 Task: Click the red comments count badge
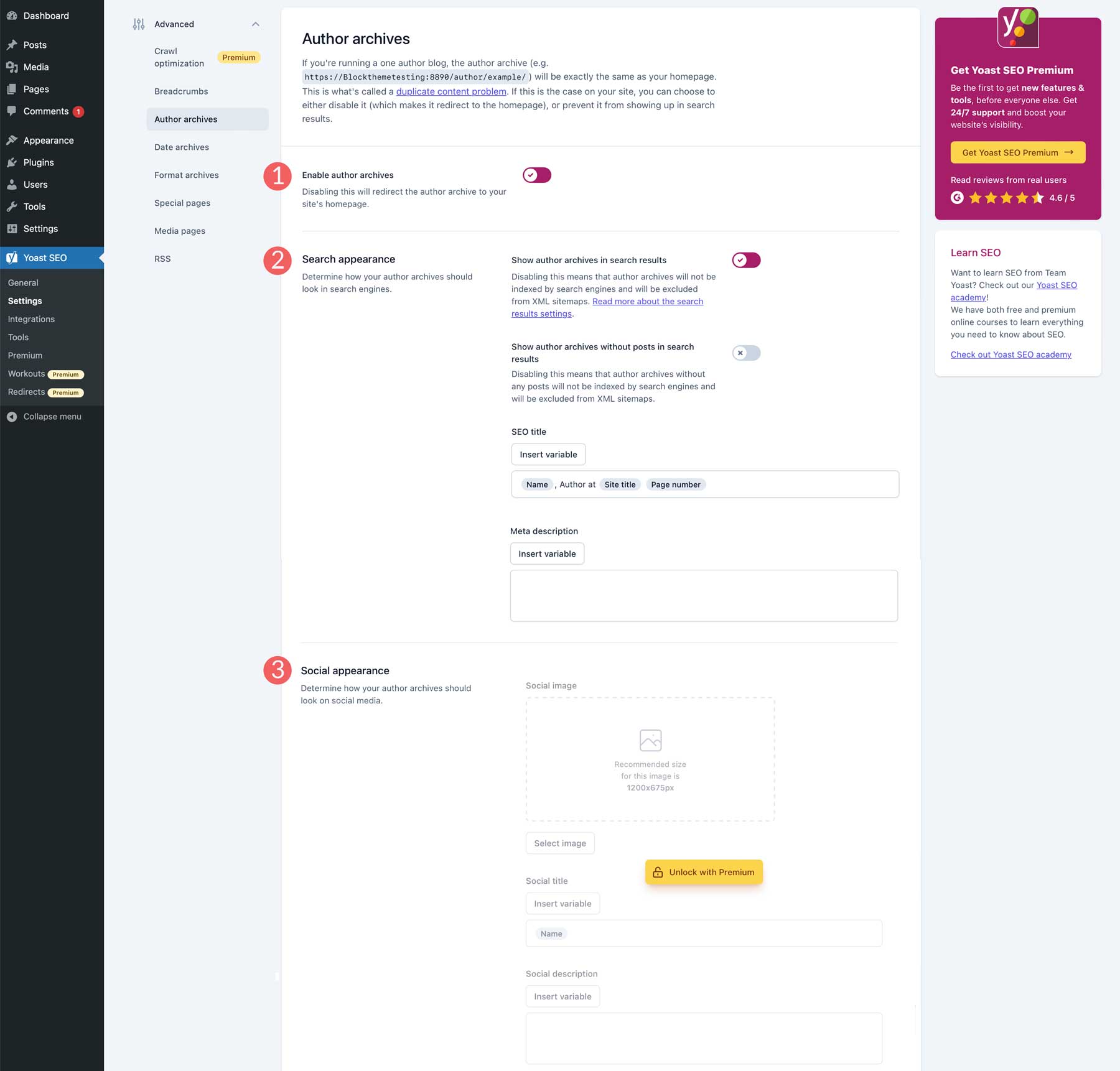(x=78, y=112)
